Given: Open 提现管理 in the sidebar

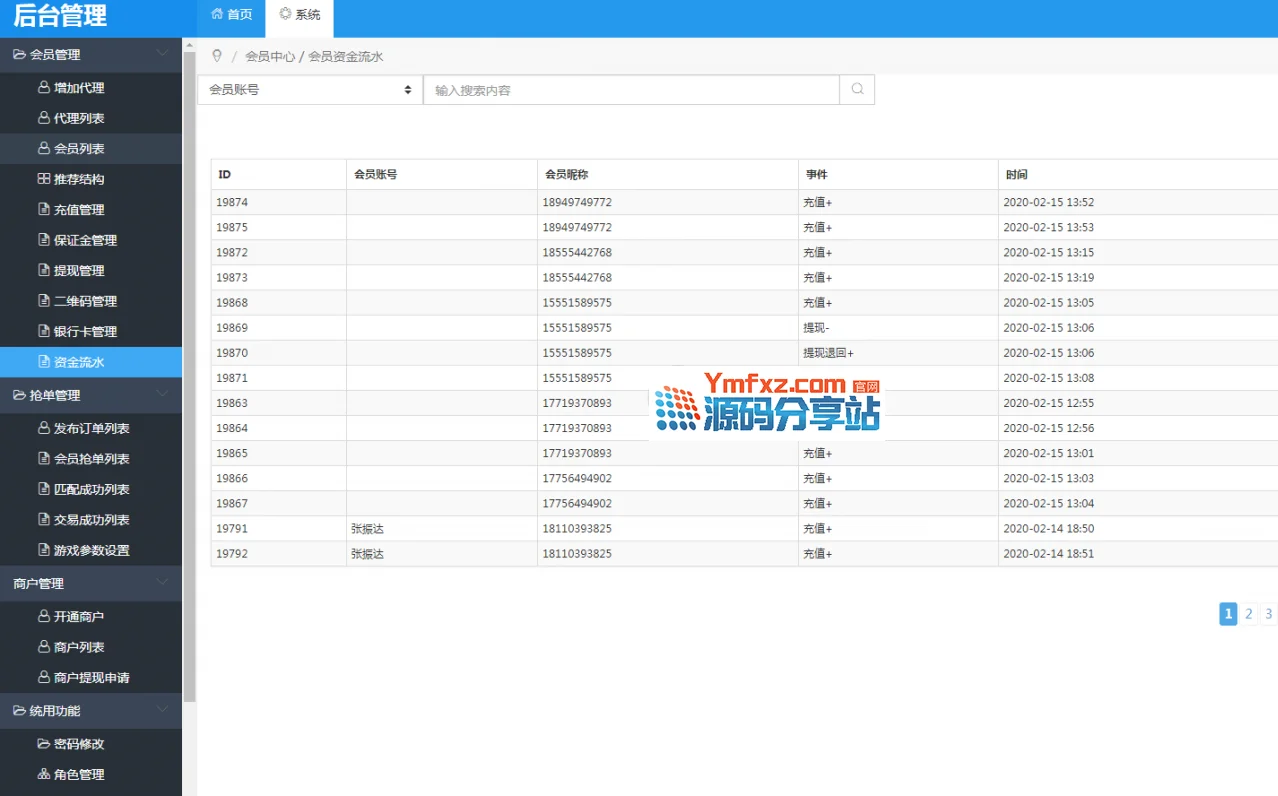Looking at the screenshot, I should [x=79, y=271].
